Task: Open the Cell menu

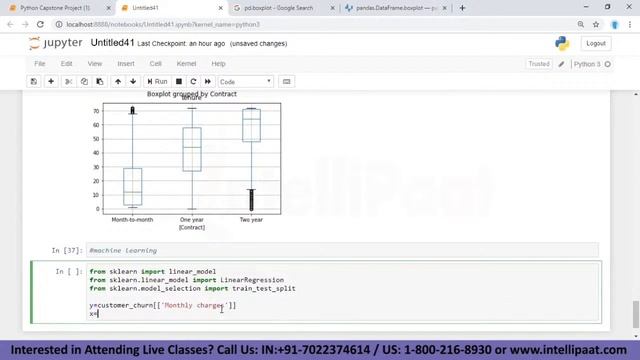Action: pyautogui.click(x=156, y=64)
